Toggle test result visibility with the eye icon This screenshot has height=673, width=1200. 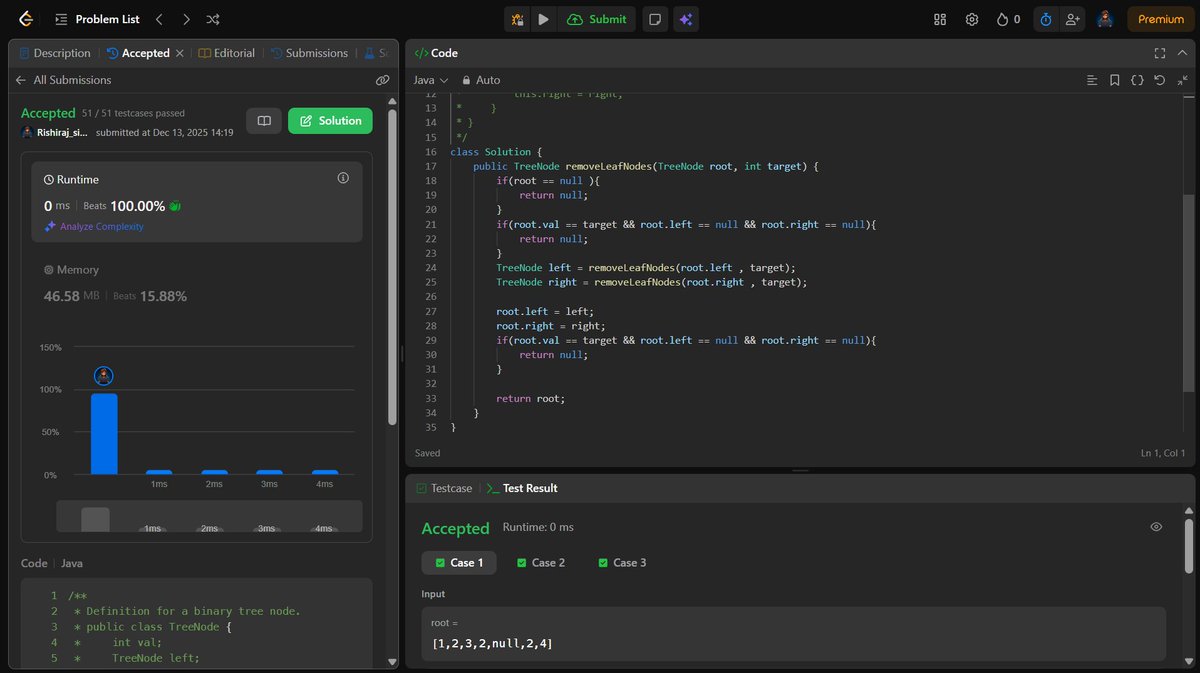1156,526
